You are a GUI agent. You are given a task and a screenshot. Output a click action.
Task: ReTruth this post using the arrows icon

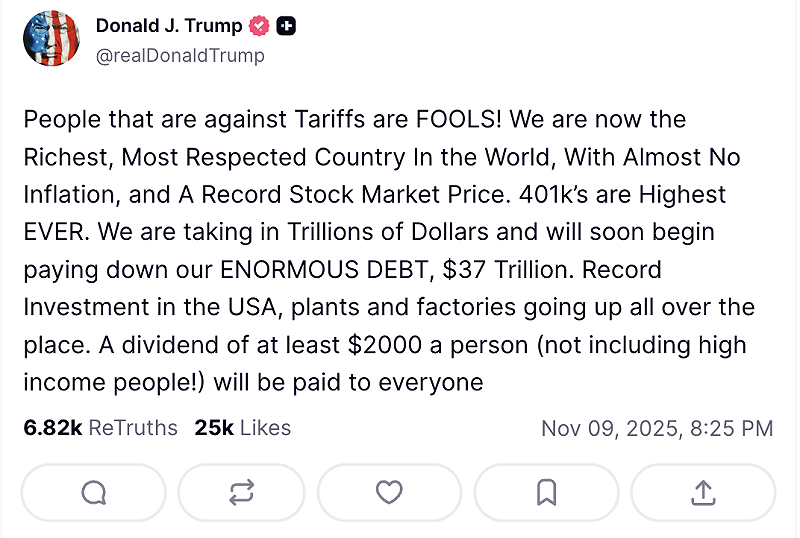coord(241,492)
